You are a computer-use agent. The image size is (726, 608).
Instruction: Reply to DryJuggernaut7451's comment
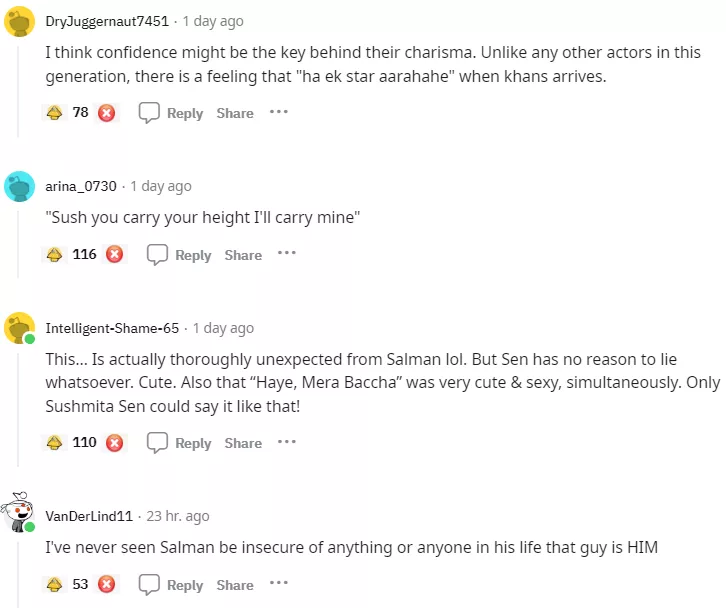tap(171, 113)
